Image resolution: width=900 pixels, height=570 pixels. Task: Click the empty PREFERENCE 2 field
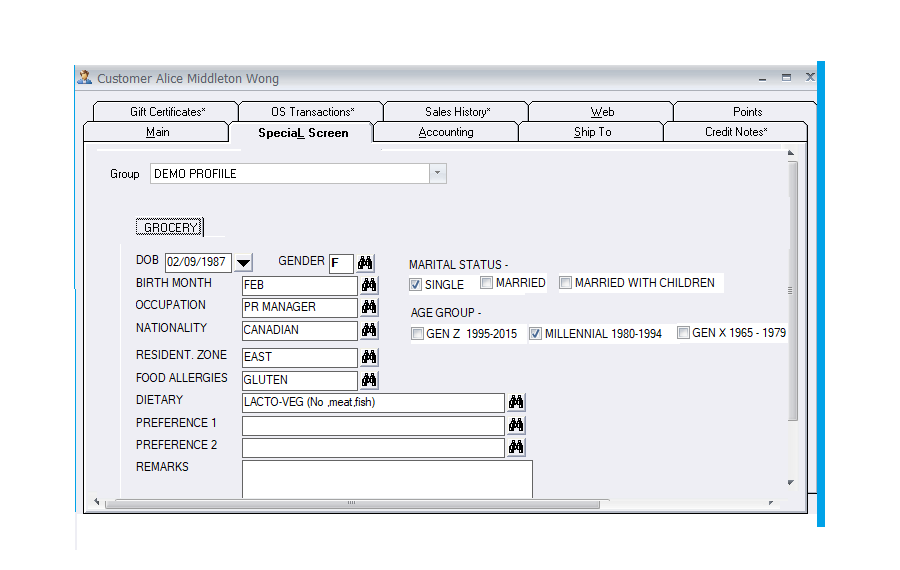373,447
